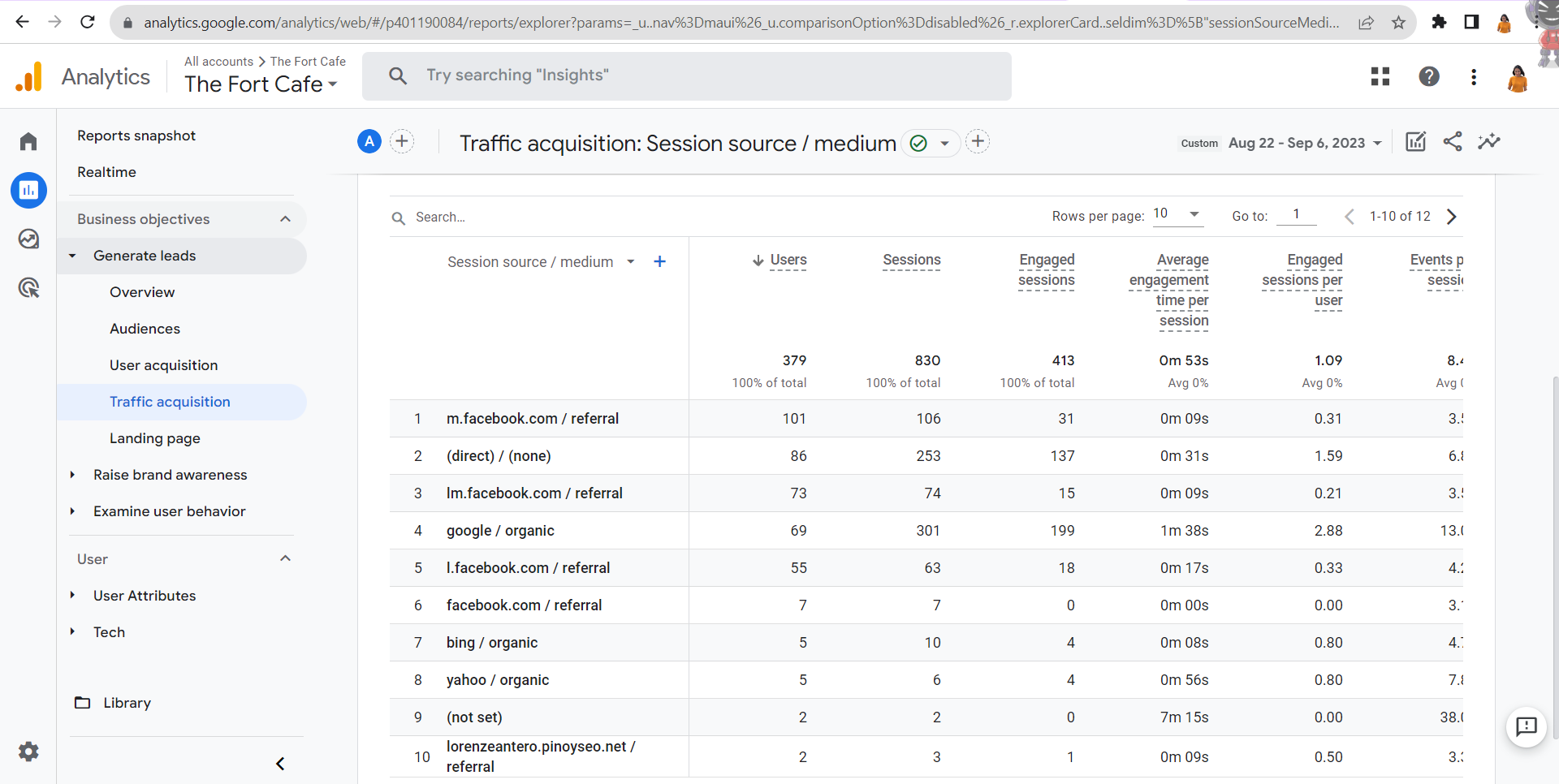
Task: Add secondary dimension with blue plus icon
Action: tap(660, 261)
